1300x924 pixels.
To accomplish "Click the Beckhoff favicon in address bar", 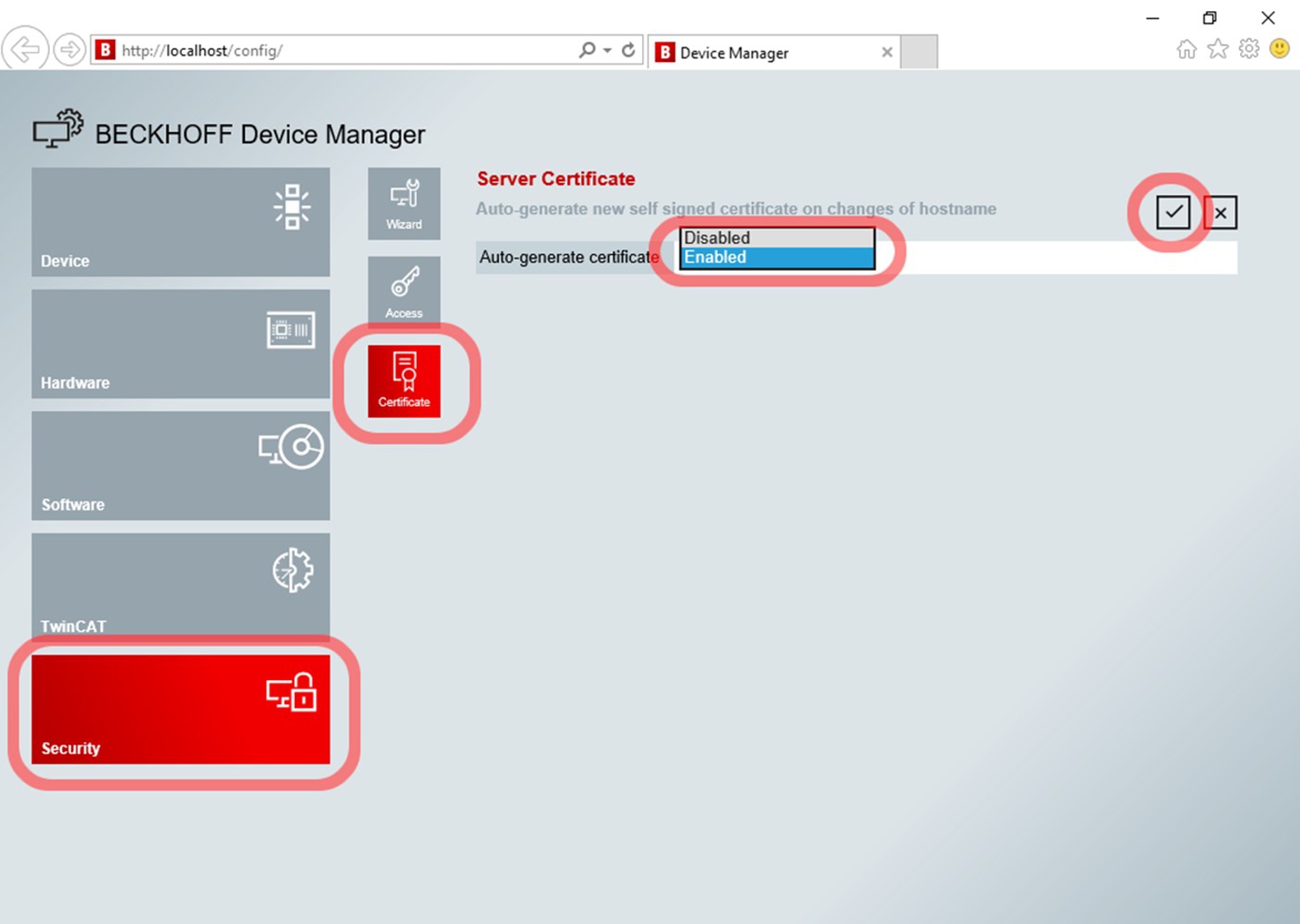I will pyautogui.click(x=105, y=50).
